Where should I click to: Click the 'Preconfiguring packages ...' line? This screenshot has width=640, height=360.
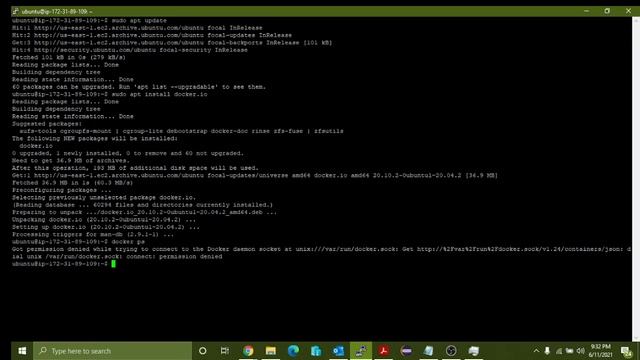(x=61, y=190)
